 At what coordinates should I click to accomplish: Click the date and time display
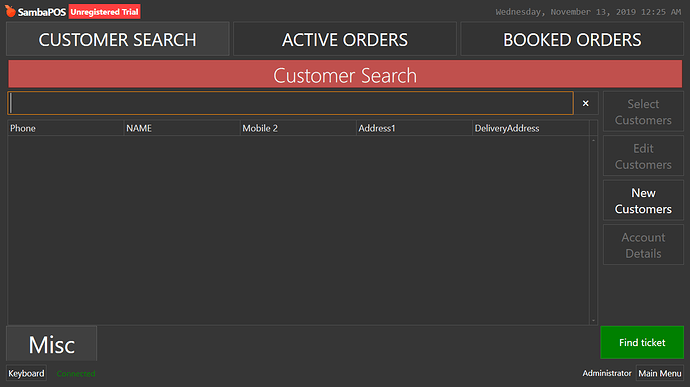(588, 12)
